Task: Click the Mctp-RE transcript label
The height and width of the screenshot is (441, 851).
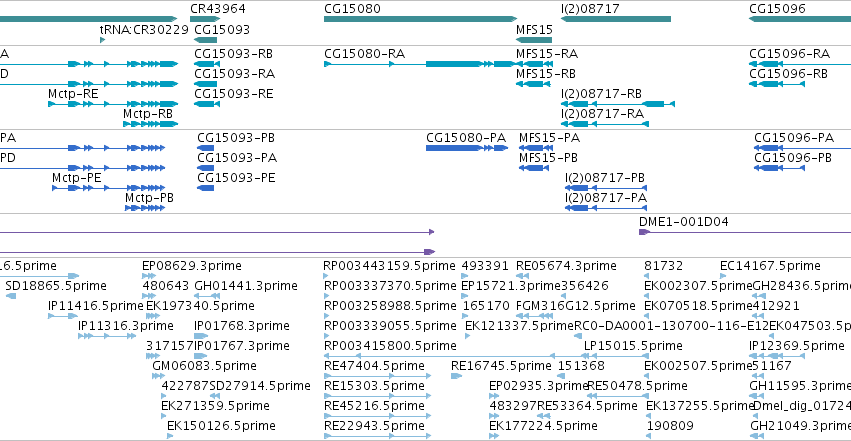Action: click(x=73, y=93)
